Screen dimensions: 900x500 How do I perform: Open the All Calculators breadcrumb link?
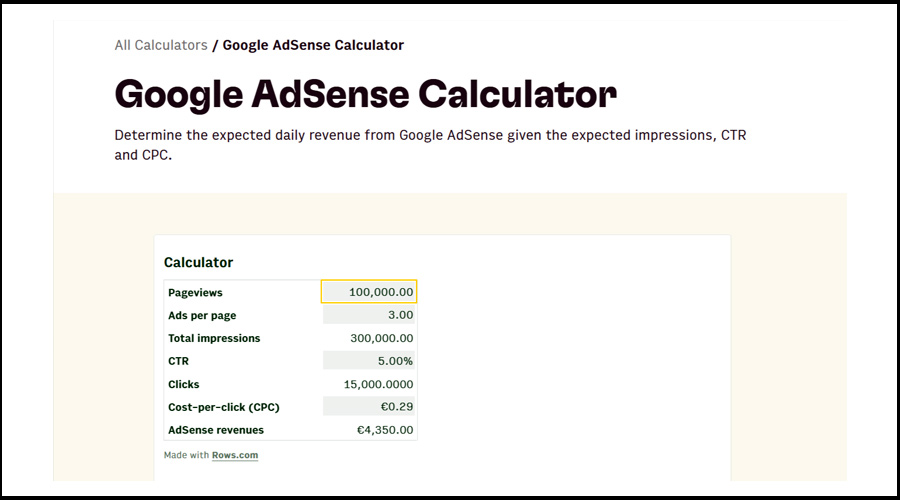(161, 45)
